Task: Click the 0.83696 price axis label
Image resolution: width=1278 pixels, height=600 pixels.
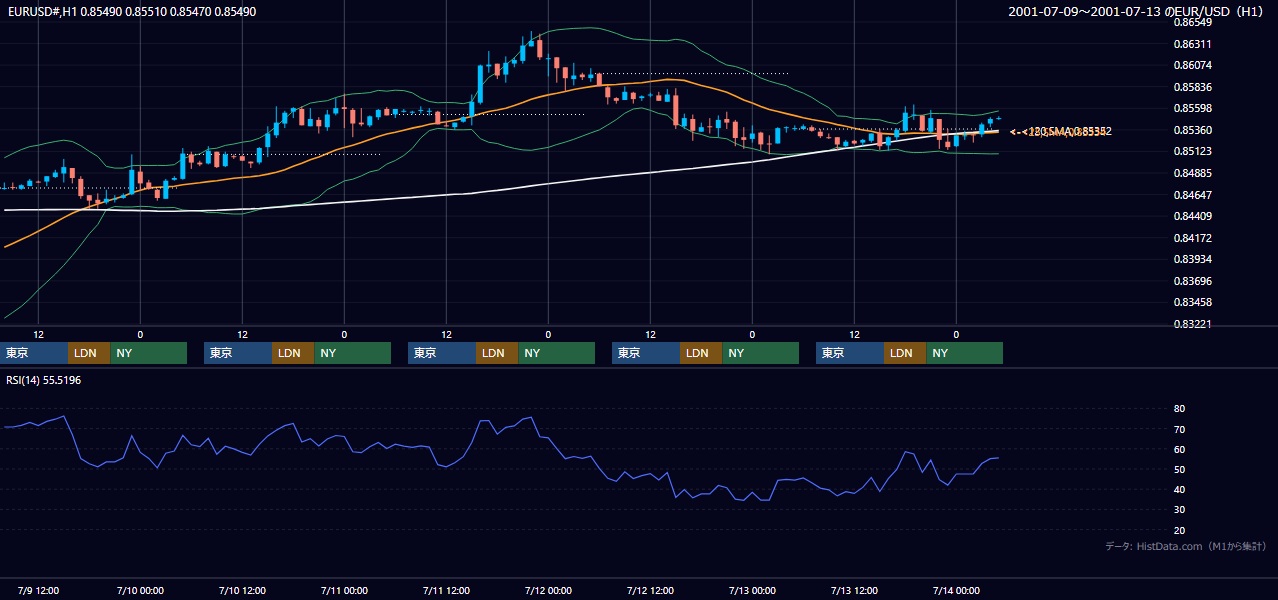Action: tap(1193, 281)
